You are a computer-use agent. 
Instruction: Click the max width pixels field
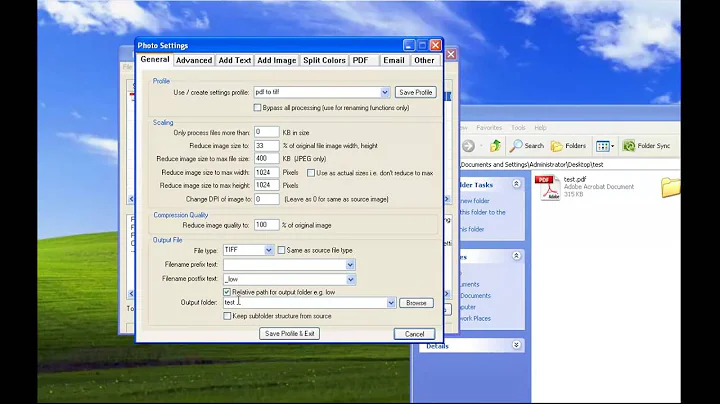266,172
